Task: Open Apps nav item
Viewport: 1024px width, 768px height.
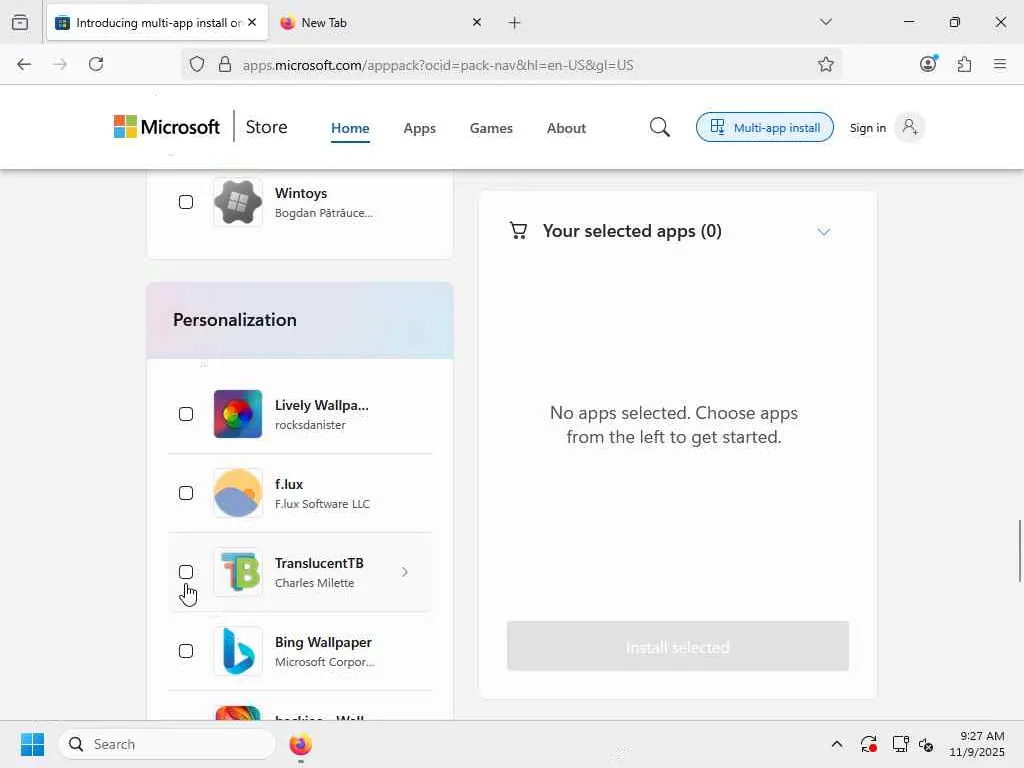Action: pos(419,128)
